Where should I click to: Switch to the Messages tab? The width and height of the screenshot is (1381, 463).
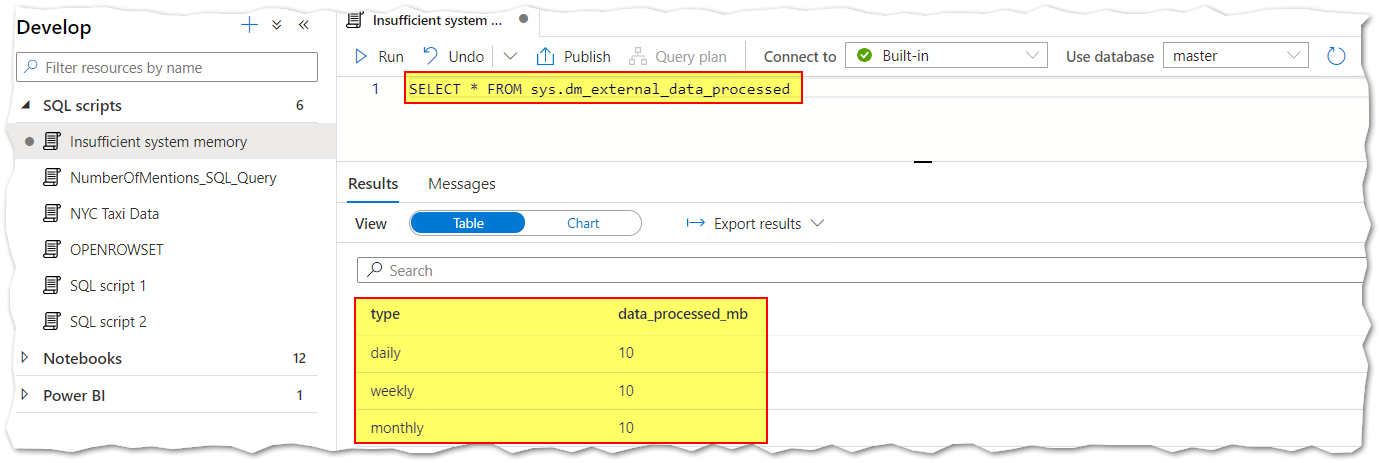click(461, 184)
